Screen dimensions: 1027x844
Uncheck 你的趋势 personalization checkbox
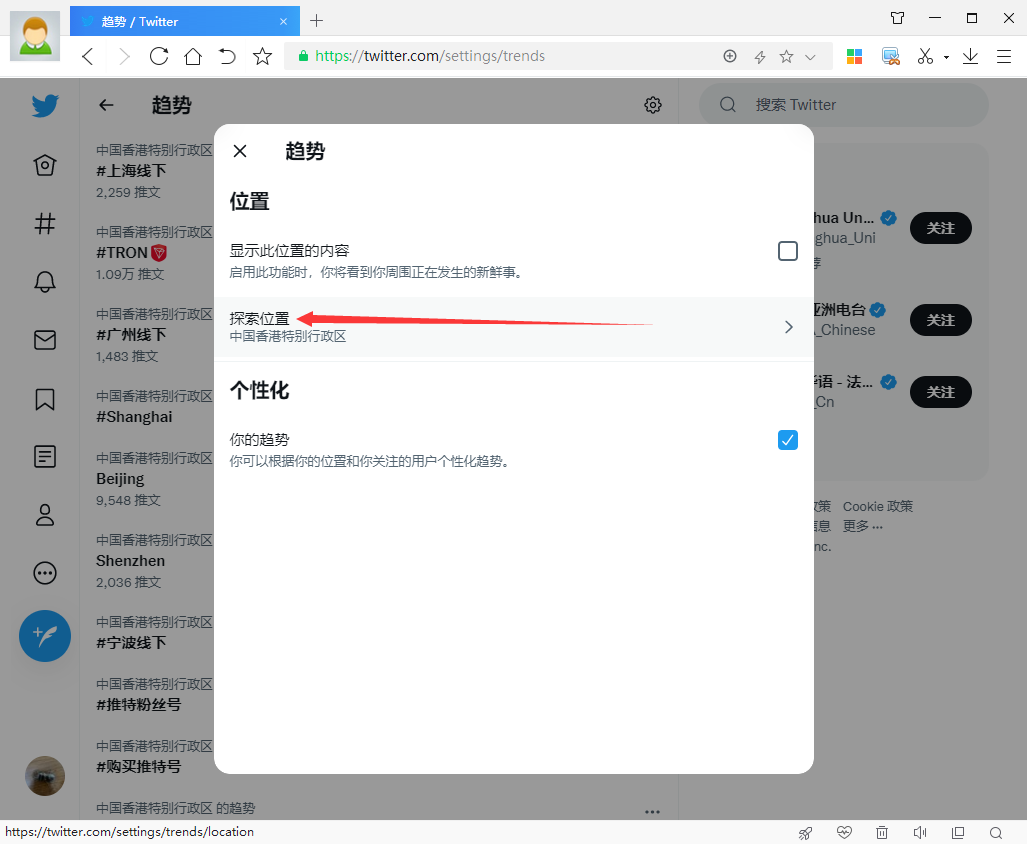click(x=787, y=440)
